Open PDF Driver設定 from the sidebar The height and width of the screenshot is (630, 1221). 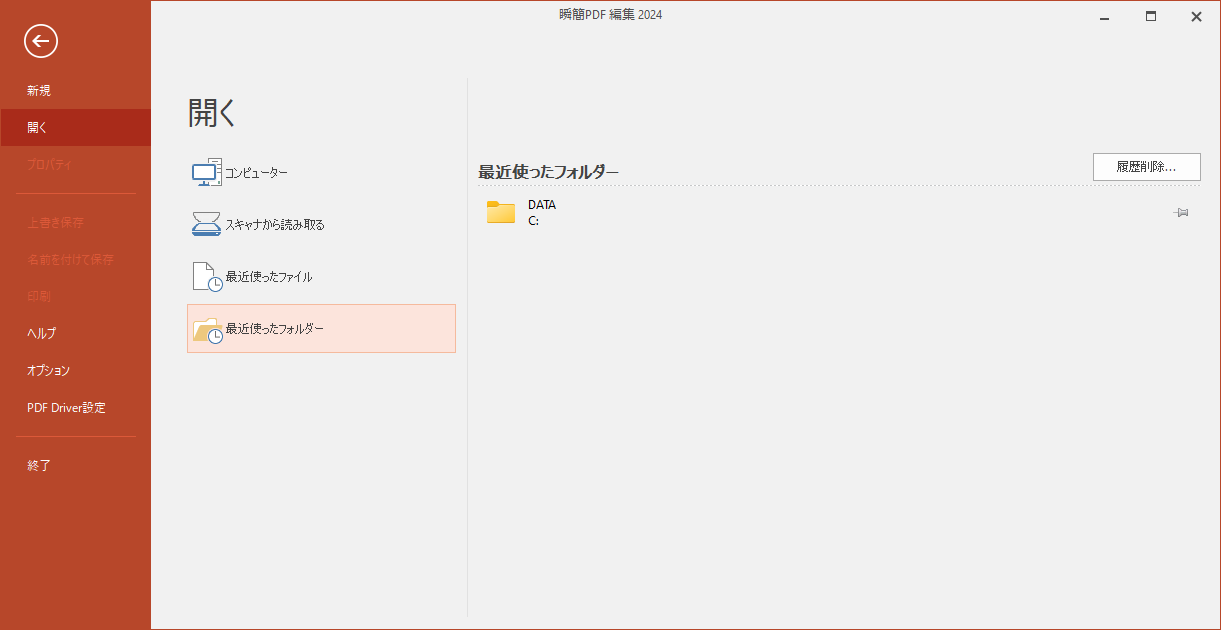(x=76, y=408)
